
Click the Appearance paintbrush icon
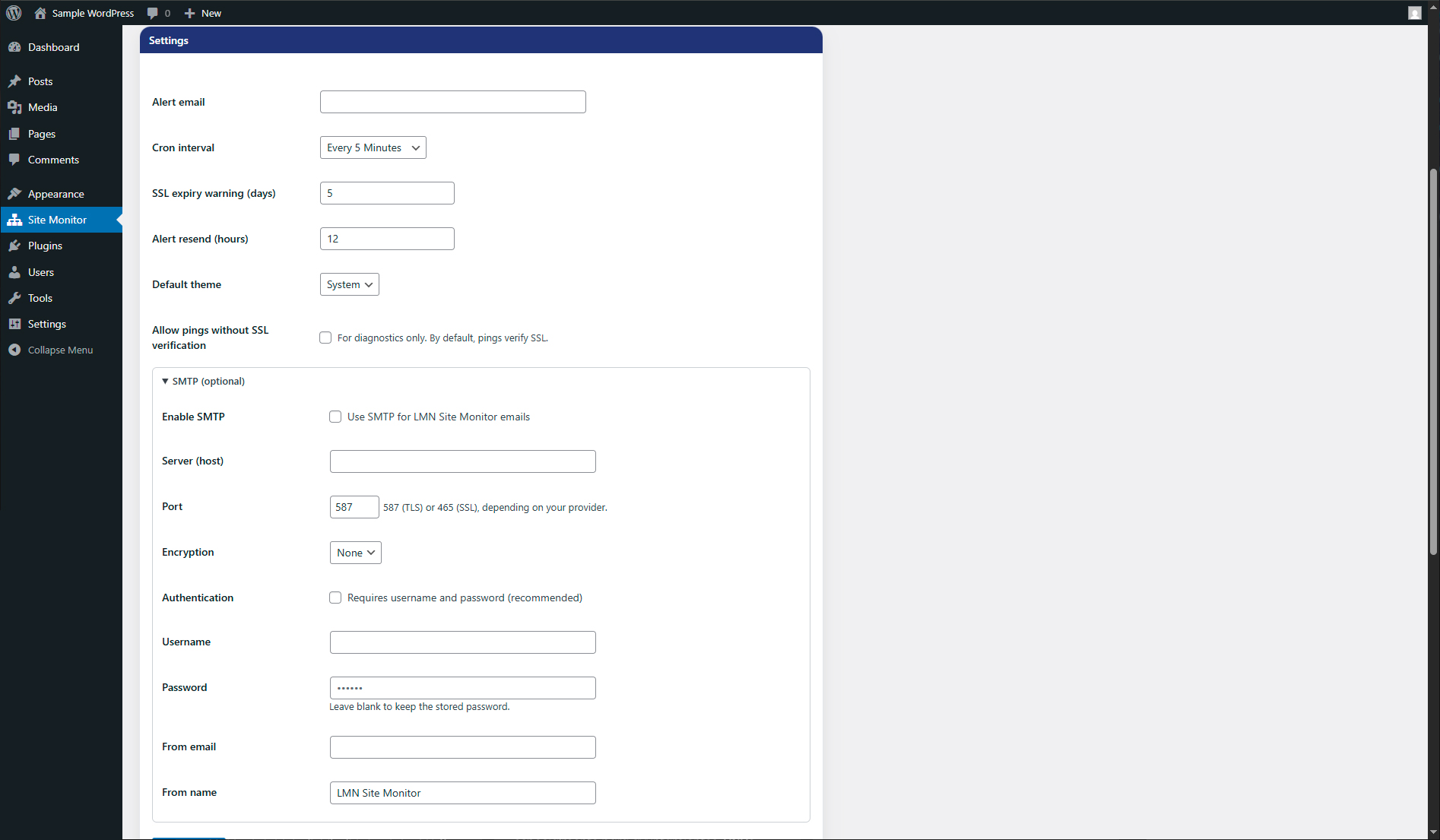pyautogui.click(x=14, y=194)
